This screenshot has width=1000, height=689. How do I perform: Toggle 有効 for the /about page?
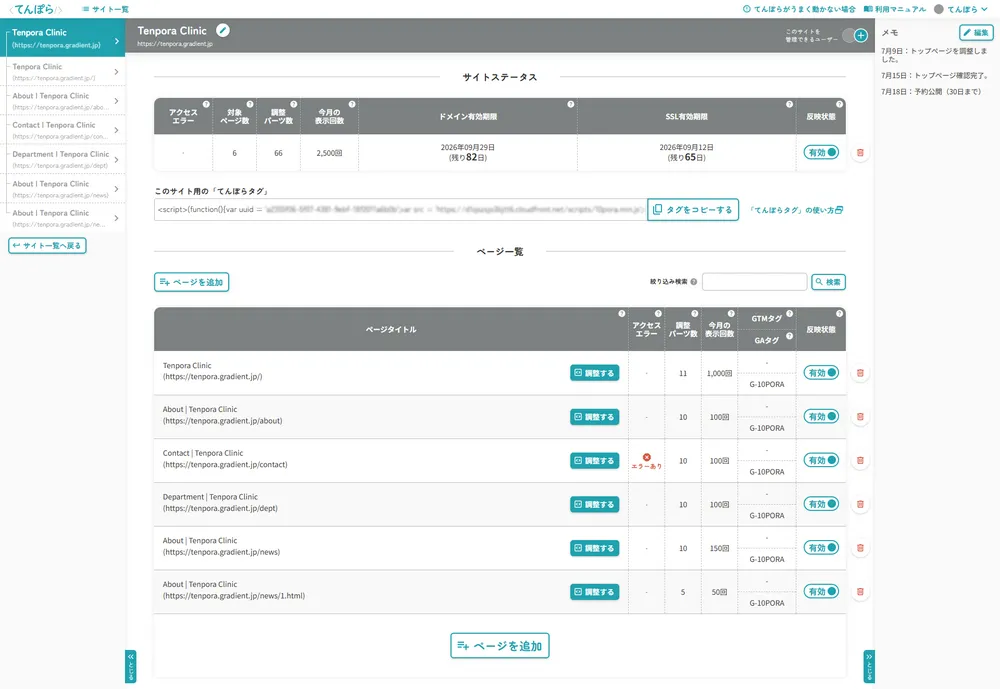(x=821, y=417)
